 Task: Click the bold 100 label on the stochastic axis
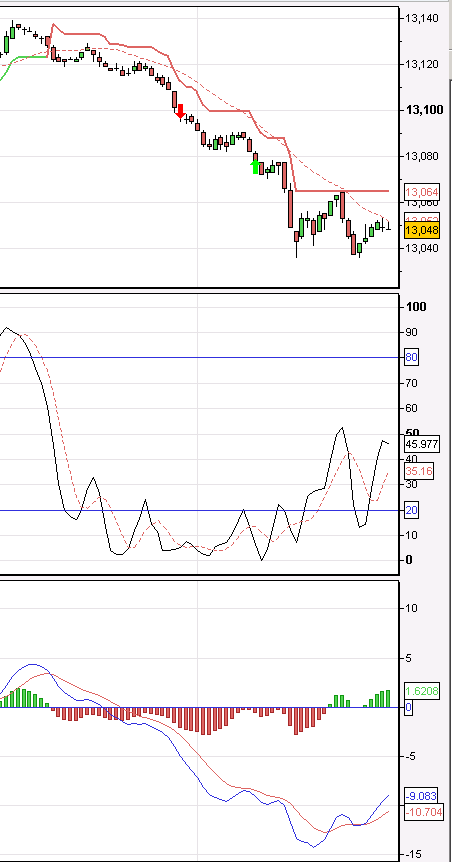tap(416, 307)
